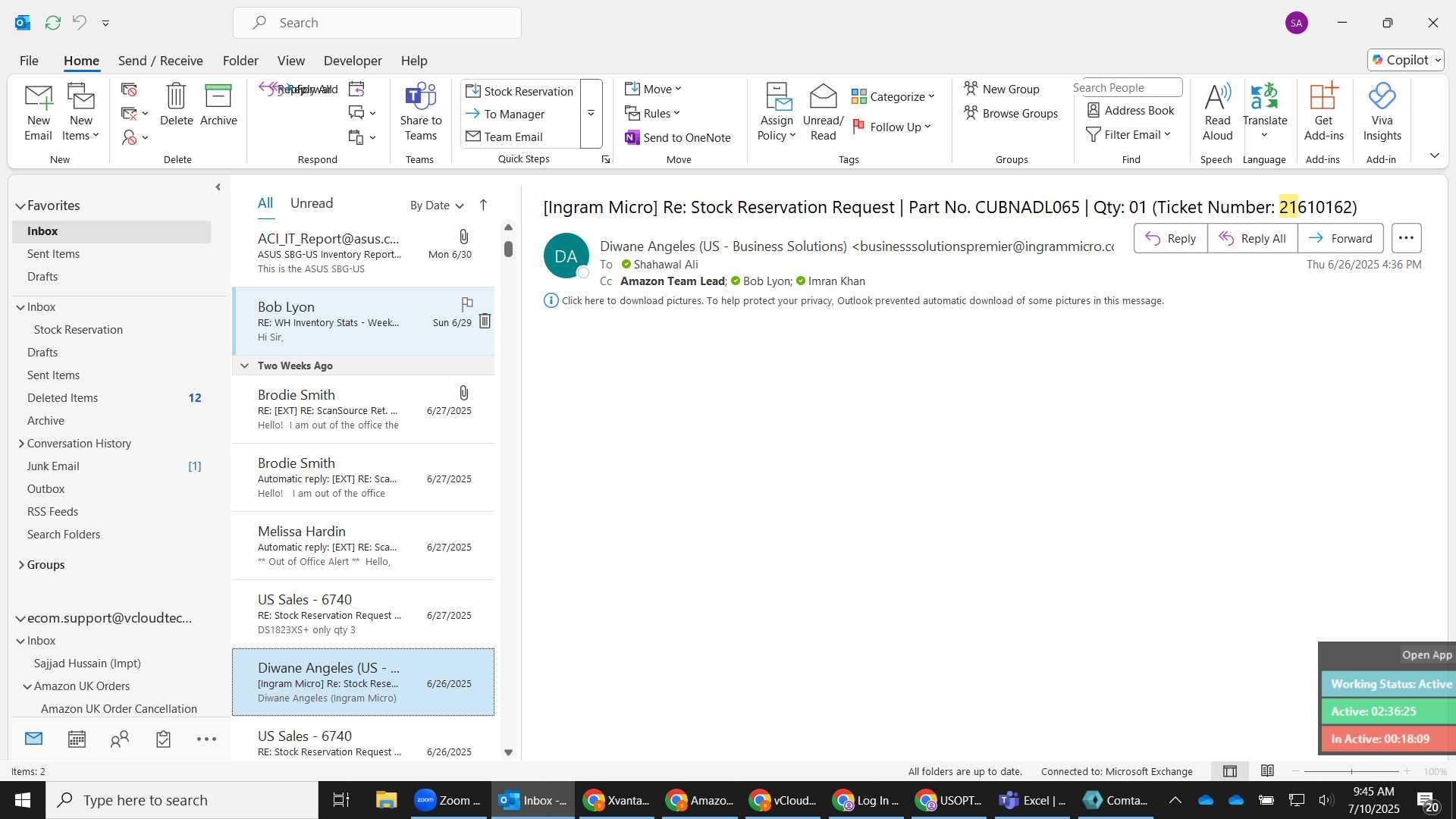Collapse the ribbon with the chevron
1456x819 pixels.
point(1434,155)
